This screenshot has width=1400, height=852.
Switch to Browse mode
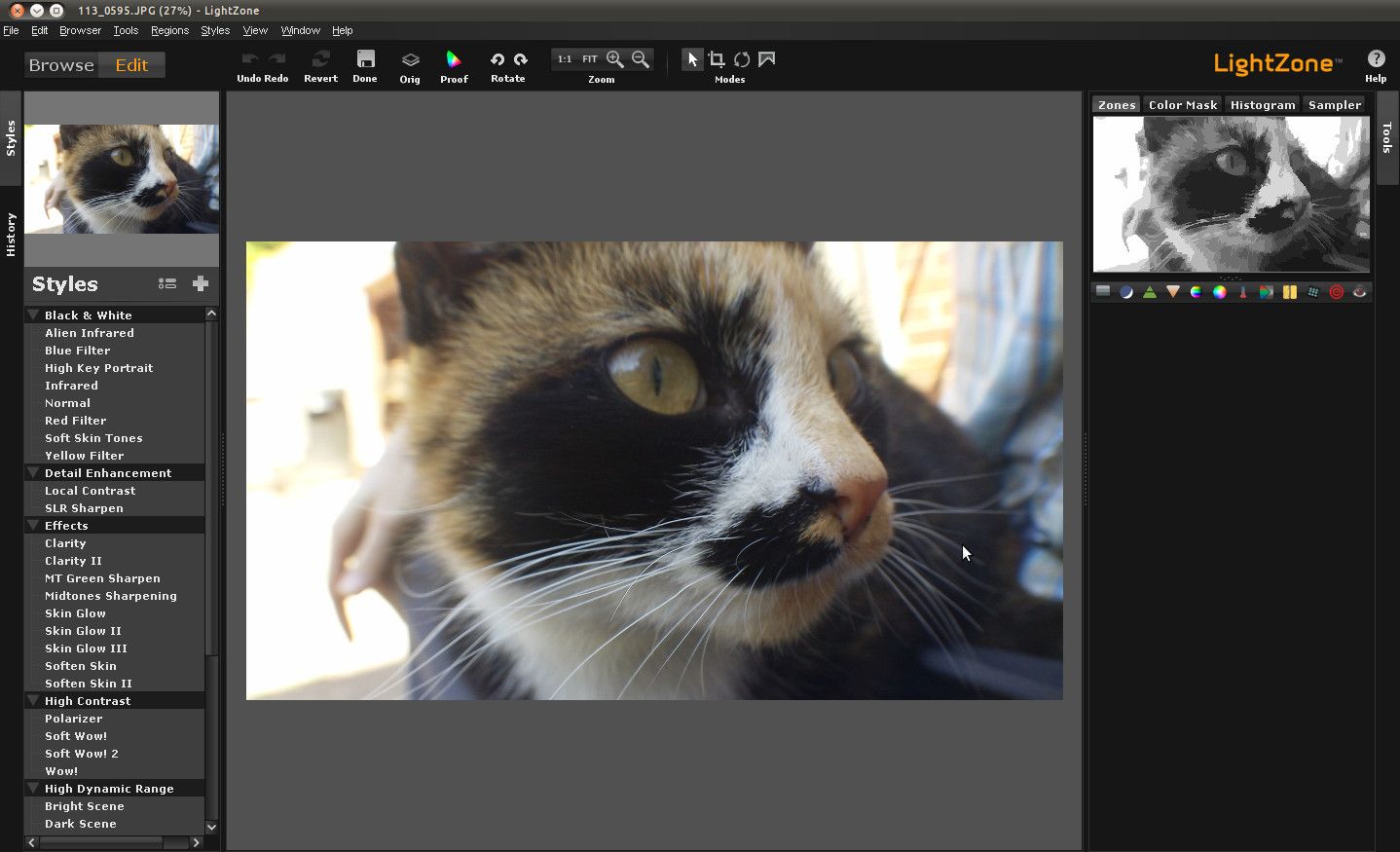[x=61, y=65]
